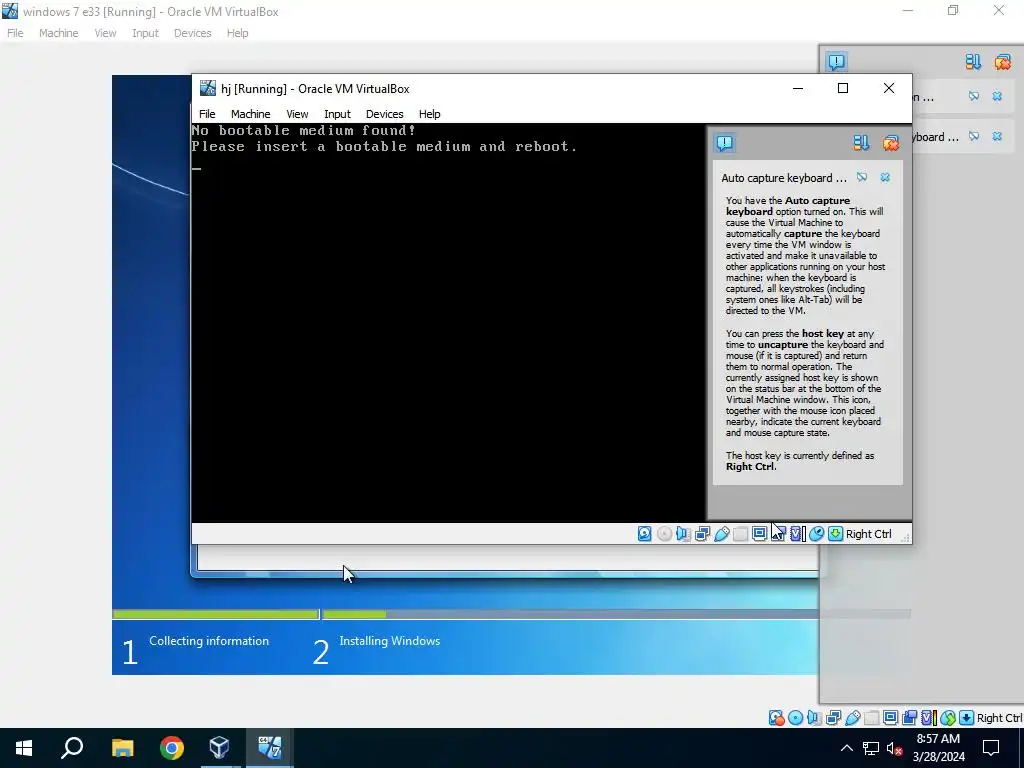Click forget icon on outer keyboard notification row

[x=974, y=136]
